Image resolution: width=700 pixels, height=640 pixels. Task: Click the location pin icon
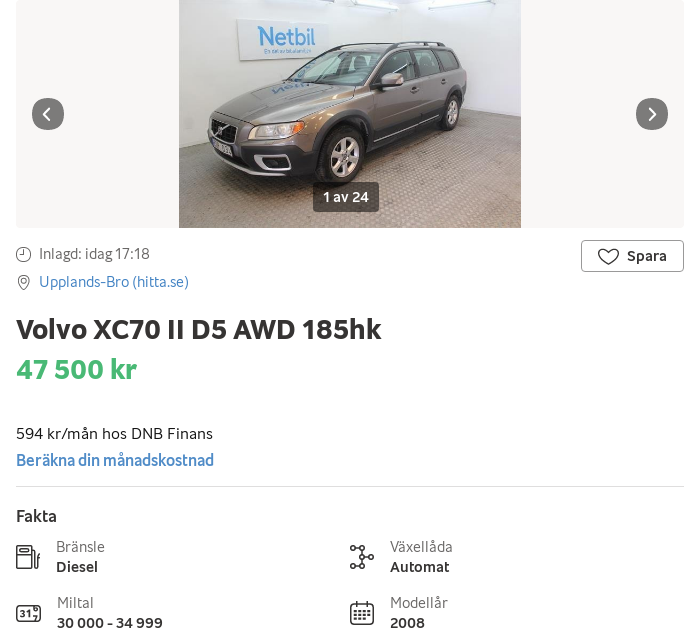coord(24,283)
